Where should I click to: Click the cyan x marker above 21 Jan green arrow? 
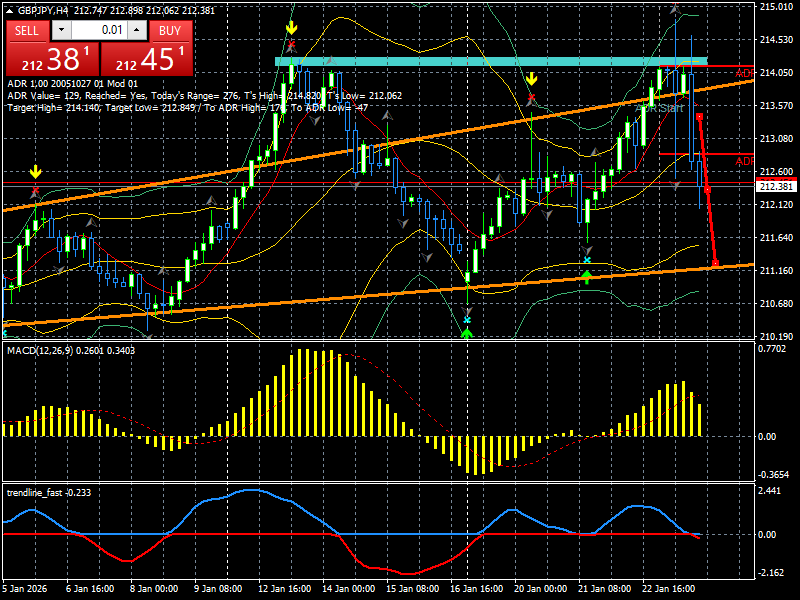pyautogui.click(x=587, y=260)
